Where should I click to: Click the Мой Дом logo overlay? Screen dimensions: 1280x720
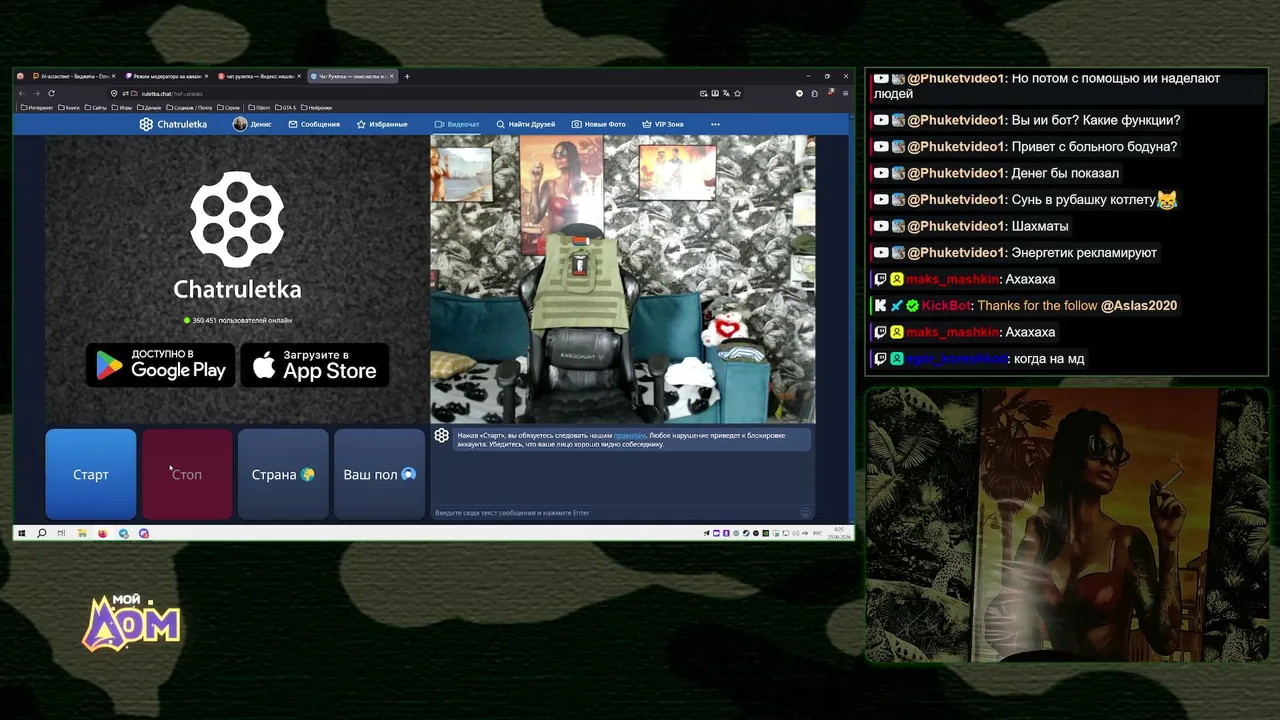coord(132,623)
